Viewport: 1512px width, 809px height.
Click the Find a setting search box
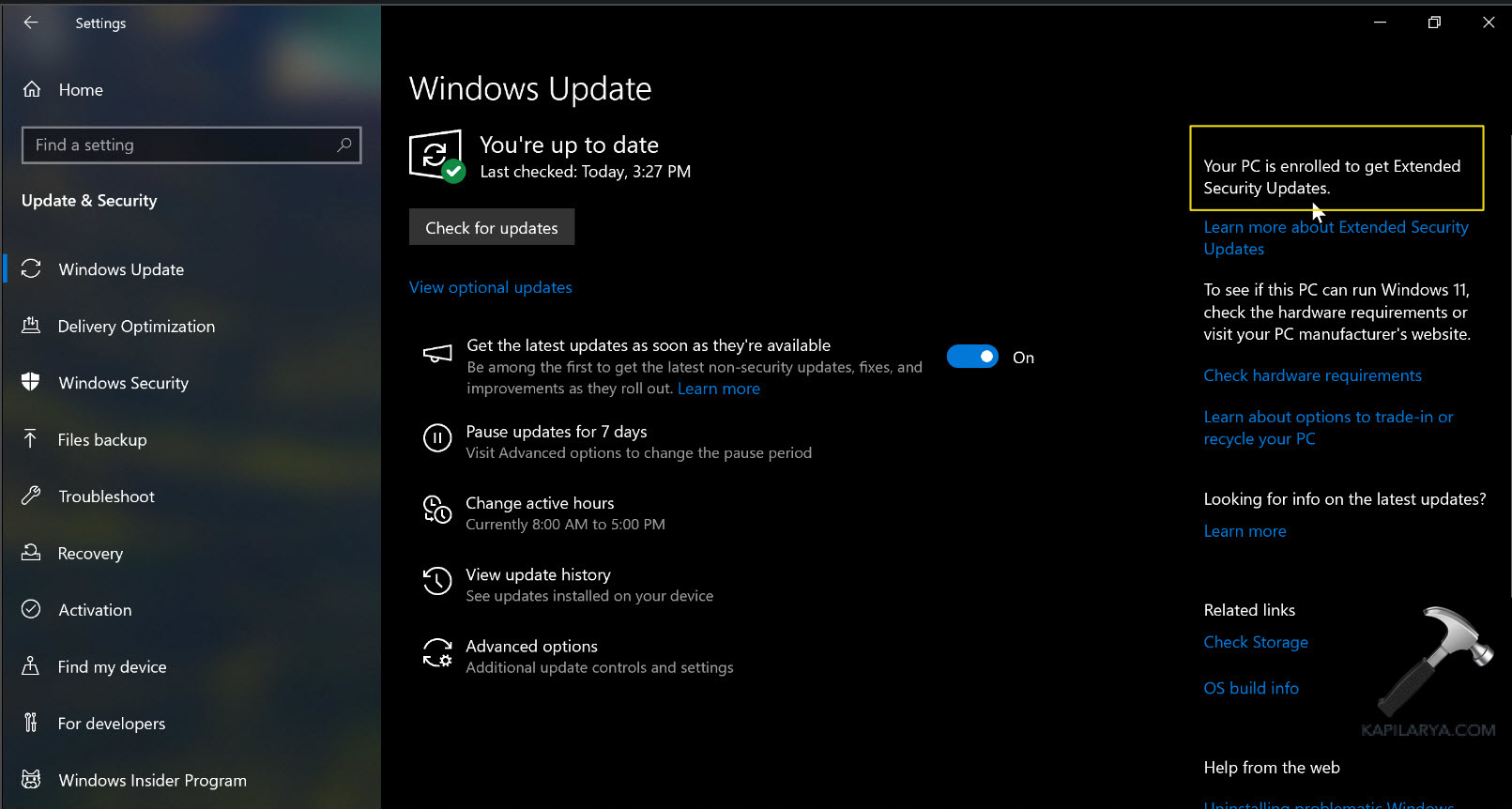click(x=191, y=145)
